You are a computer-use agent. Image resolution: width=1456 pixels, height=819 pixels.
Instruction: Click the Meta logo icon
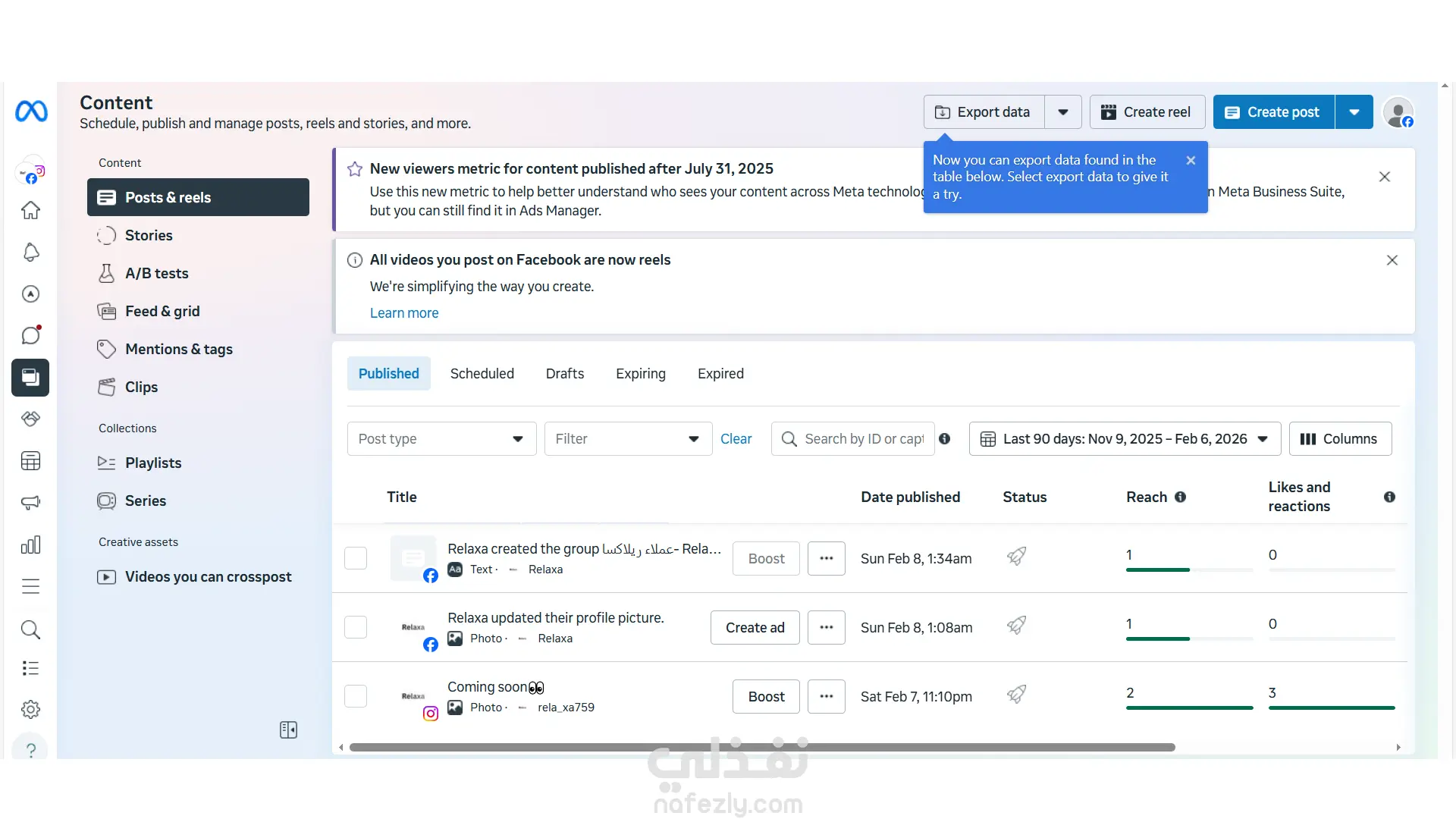pyautogui.click(x=31, y=111)
